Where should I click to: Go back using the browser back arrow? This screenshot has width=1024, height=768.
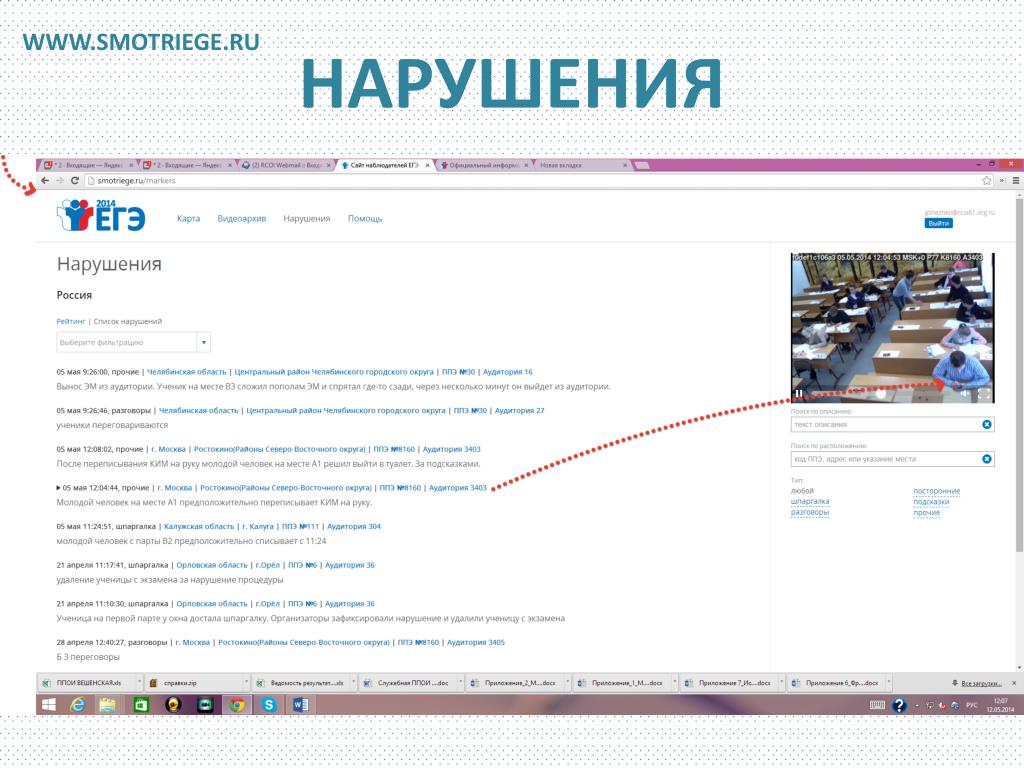(x=45, y=181)
